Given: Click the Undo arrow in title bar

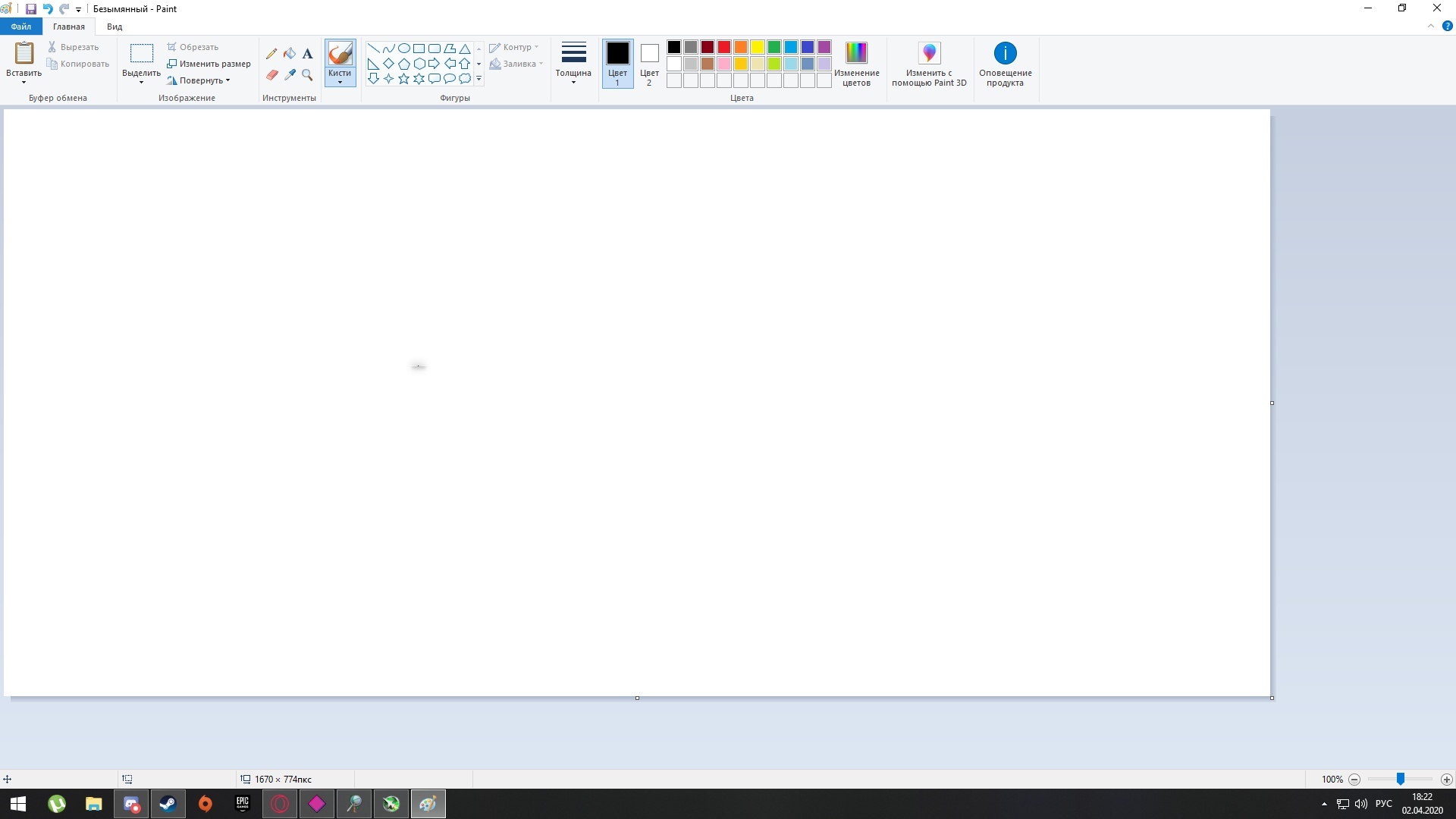Looking at the screenshot, I should tap(48, 9).
